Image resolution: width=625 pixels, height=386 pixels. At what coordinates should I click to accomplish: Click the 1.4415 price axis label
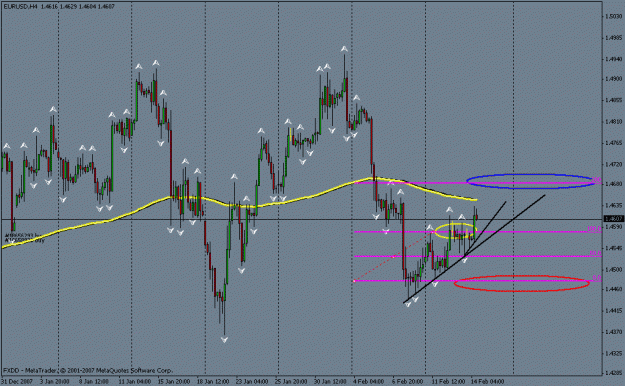pyautogui.click(x=614, y=310)
